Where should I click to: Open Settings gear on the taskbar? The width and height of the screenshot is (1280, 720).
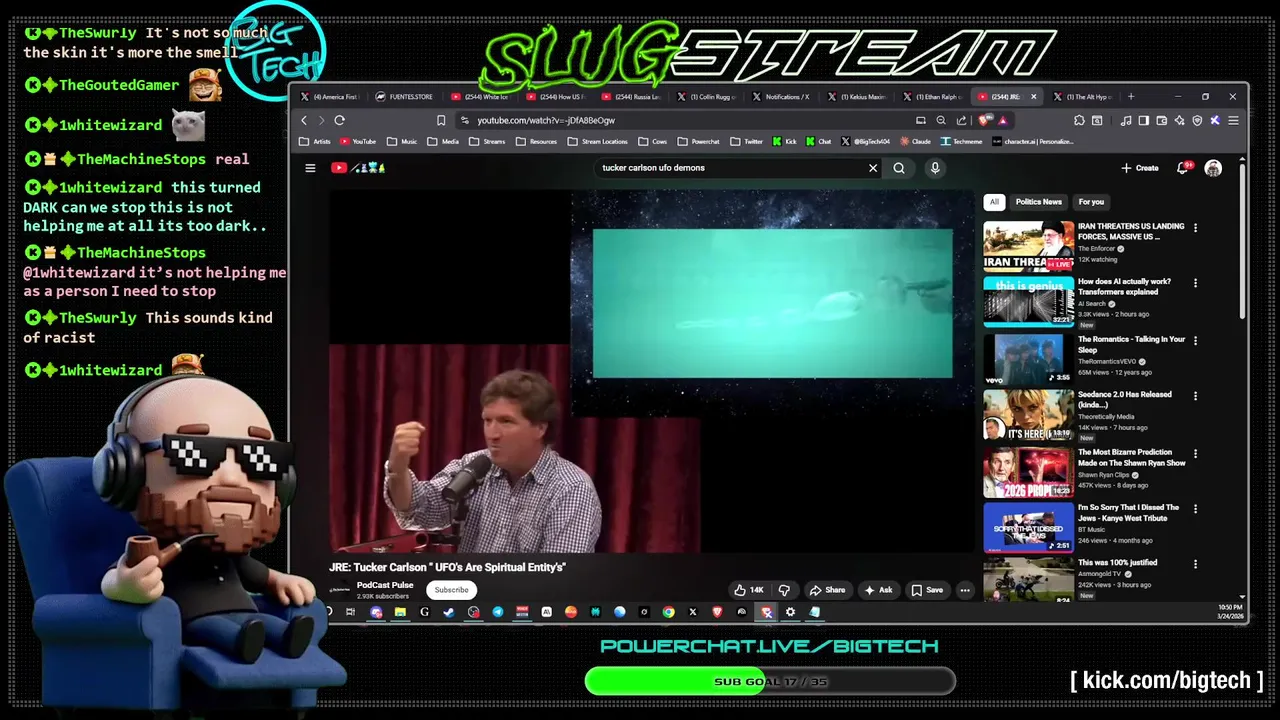pyautogui.click(x=790, y=612)
